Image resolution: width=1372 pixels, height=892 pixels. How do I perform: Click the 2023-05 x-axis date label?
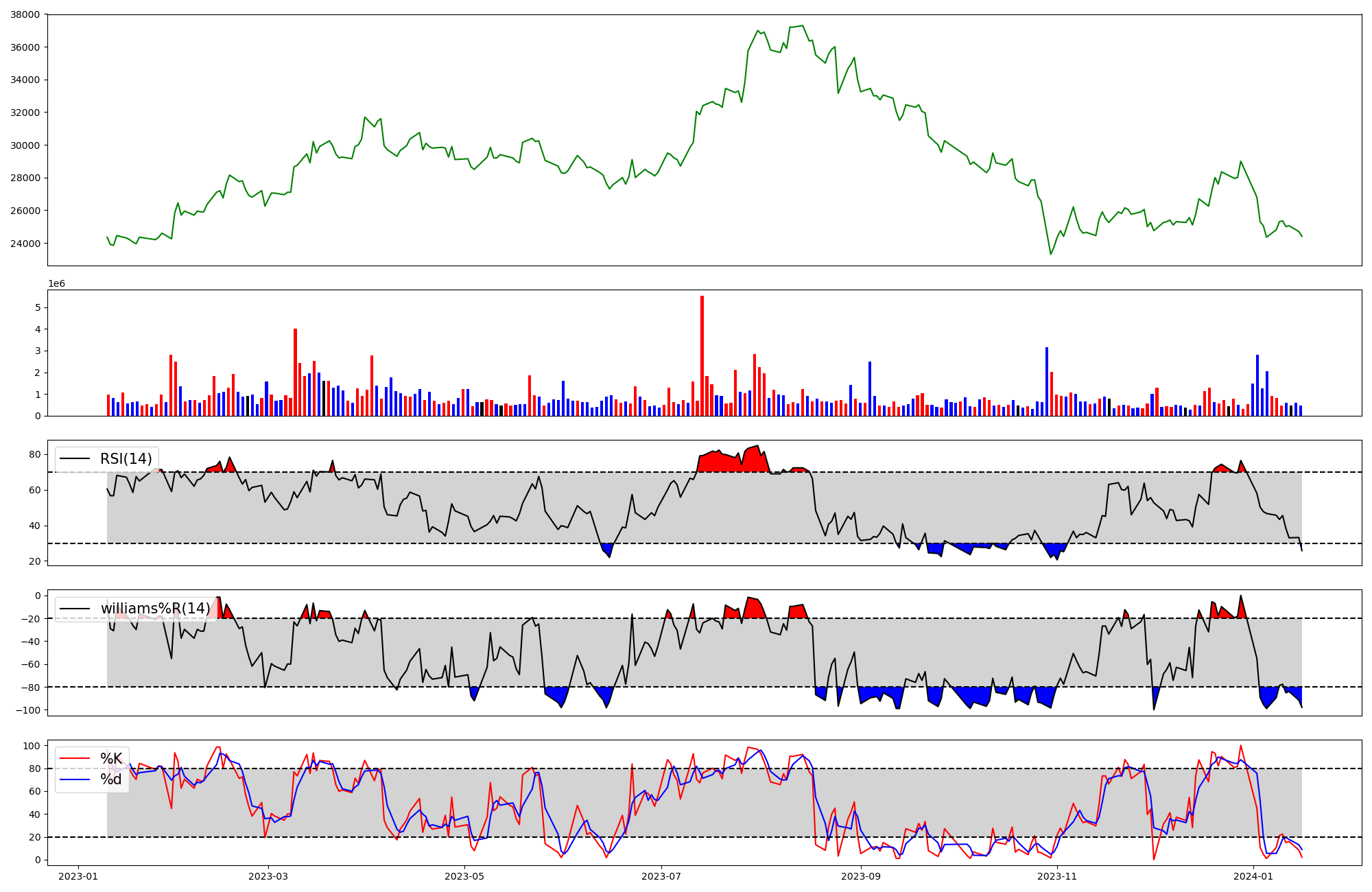[464, 876]
